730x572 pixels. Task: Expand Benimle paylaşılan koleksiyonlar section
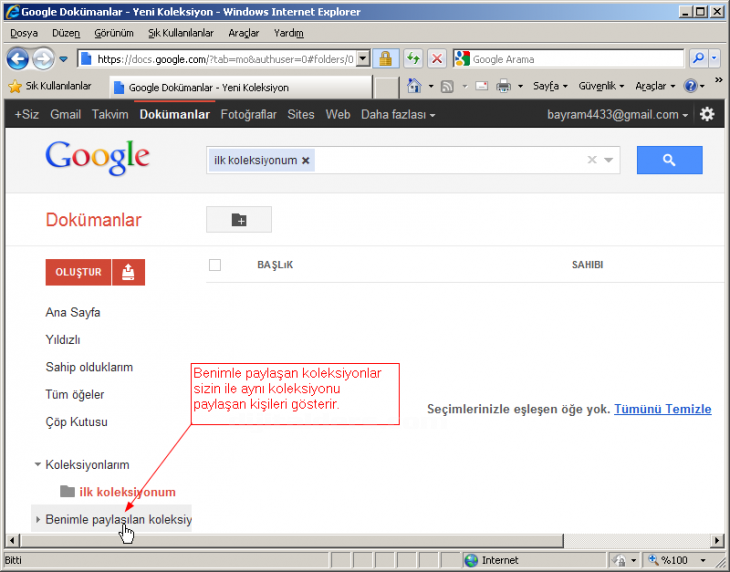(x=38, y=519)
